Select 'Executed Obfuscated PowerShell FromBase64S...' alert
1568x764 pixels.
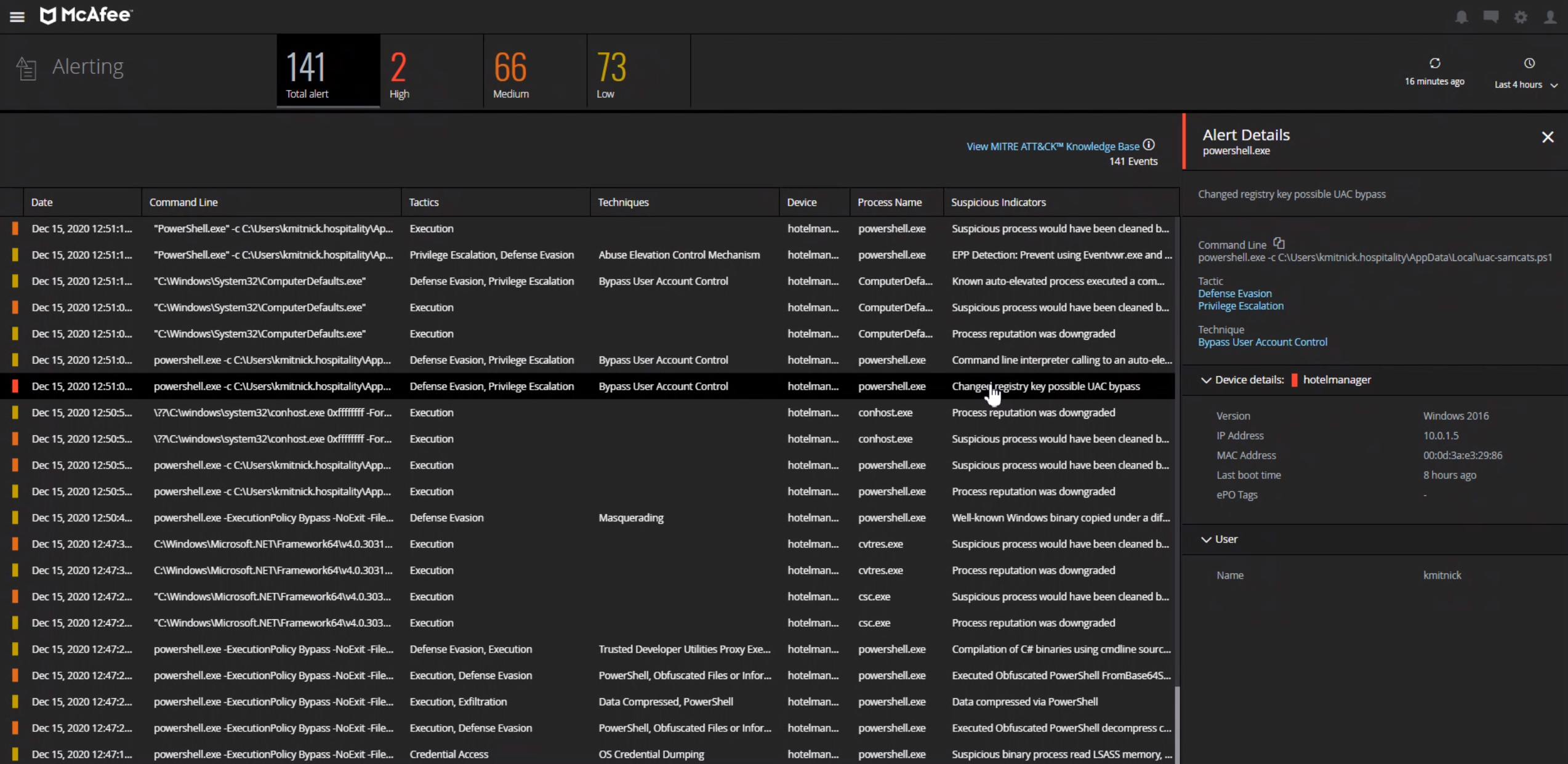tap(588, 675)
